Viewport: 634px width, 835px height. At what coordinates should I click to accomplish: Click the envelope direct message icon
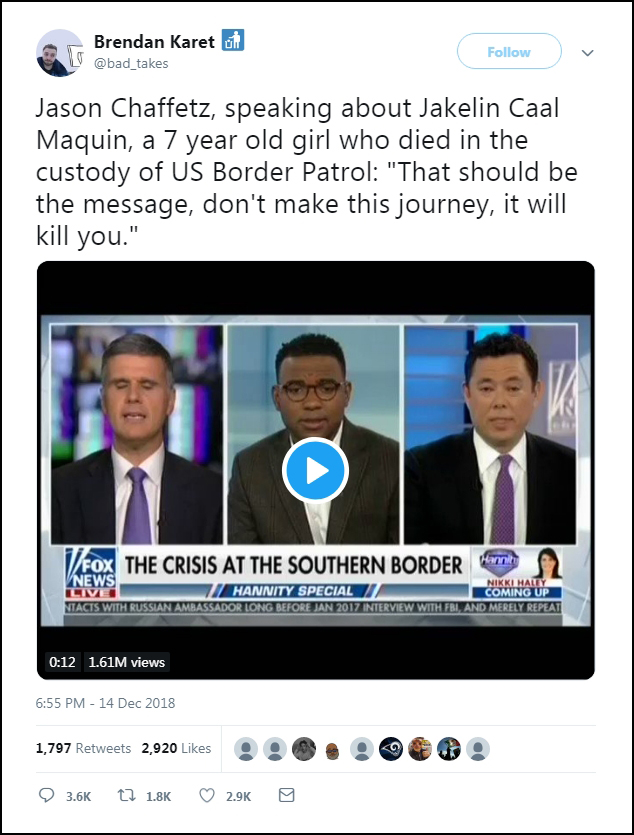point(286,796)
